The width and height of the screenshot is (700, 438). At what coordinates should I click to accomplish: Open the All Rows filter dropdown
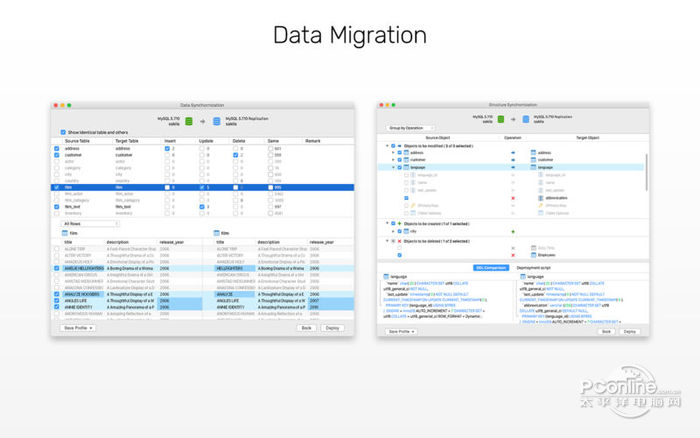coord(90,223)
